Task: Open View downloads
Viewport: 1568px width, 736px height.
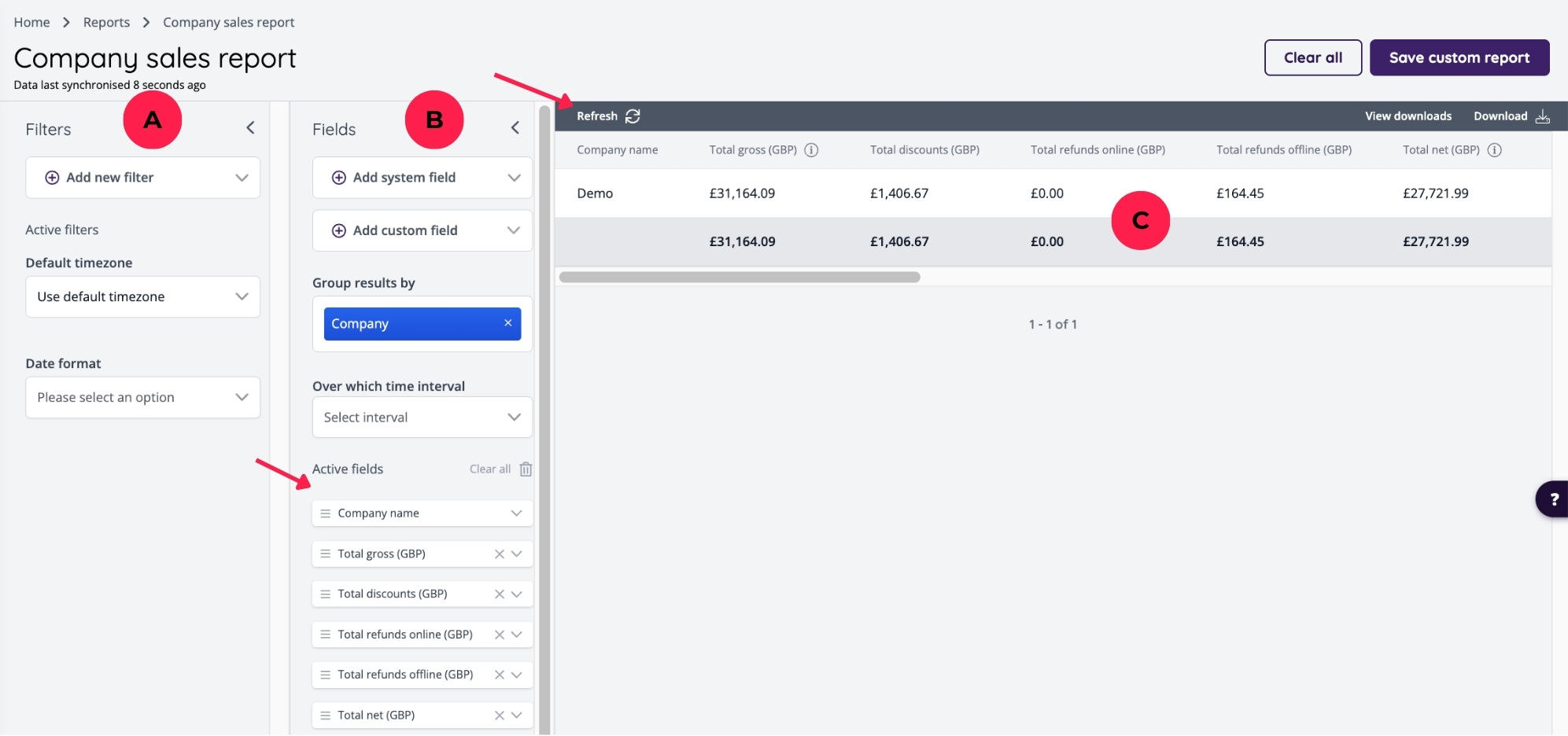Action: pyautogui.click(x=1408, y=116)
